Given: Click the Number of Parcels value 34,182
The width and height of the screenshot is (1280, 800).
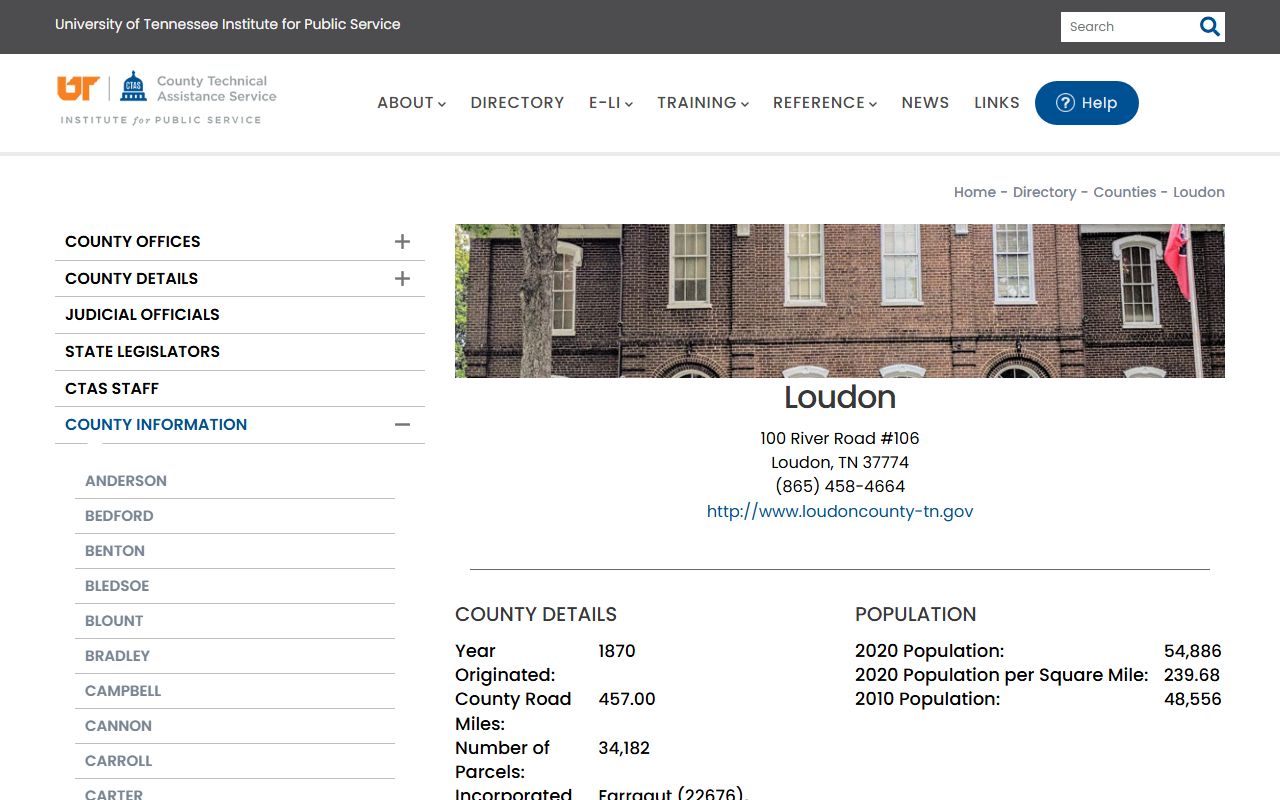Looking at the screenshot, I should [624, 748].
